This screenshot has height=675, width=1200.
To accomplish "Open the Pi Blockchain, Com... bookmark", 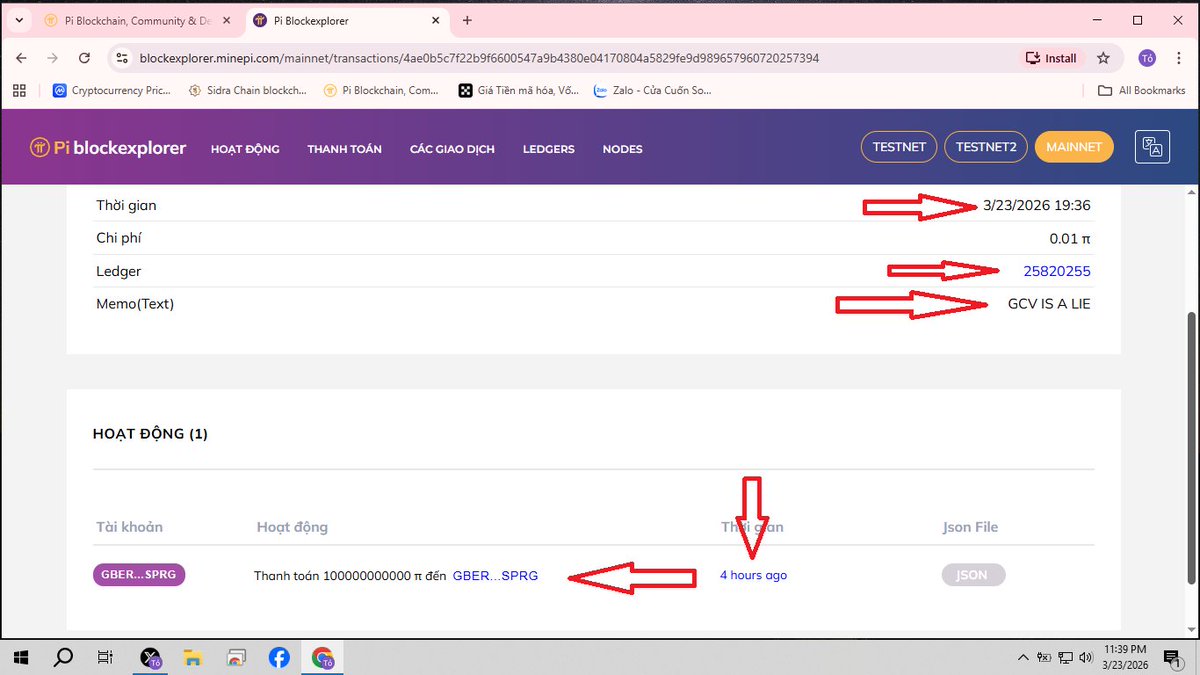I will pyautogui.click(x=381, y=90).
